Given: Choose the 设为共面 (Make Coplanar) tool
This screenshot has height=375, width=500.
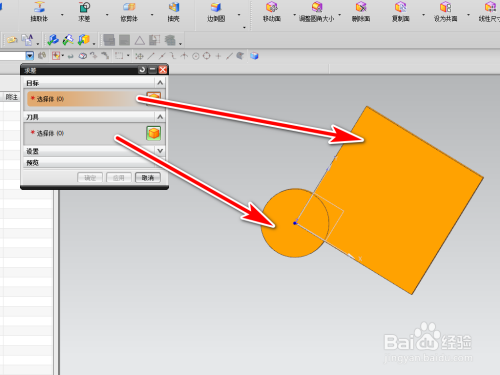Looking at the screenshot, I should pyautogui.click(x=445, y=12).
